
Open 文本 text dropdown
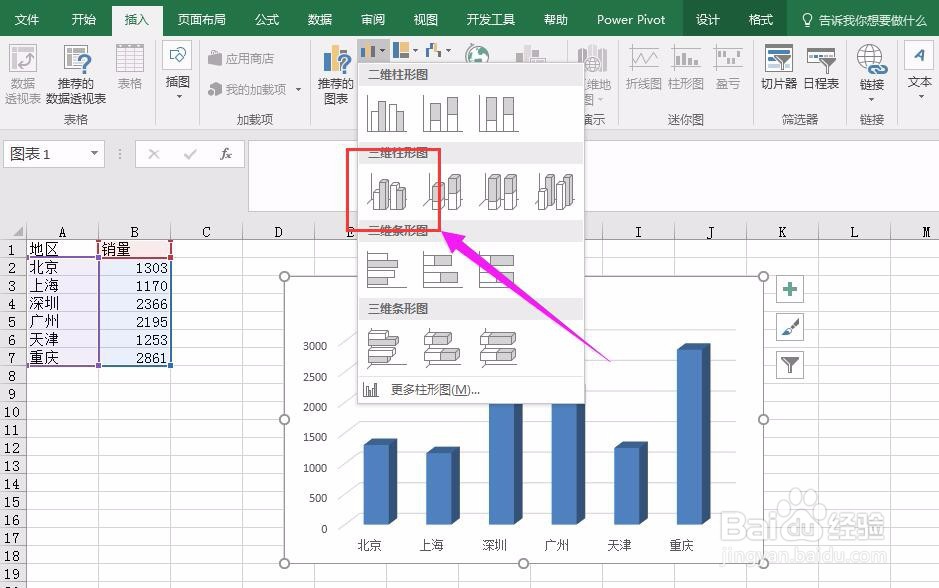pyautogui.click(x=919, y=71)
